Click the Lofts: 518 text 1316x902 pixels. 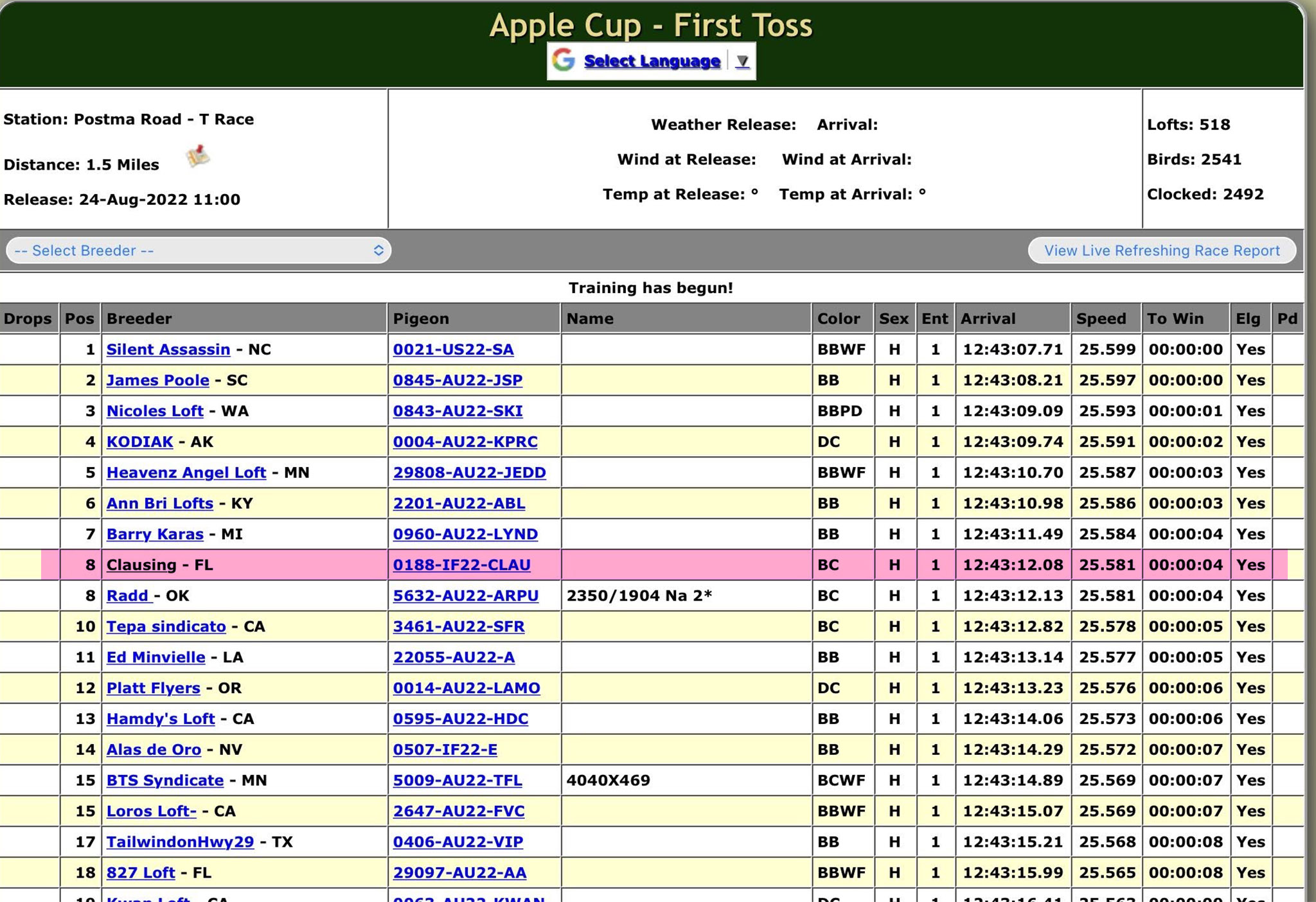1189,125
